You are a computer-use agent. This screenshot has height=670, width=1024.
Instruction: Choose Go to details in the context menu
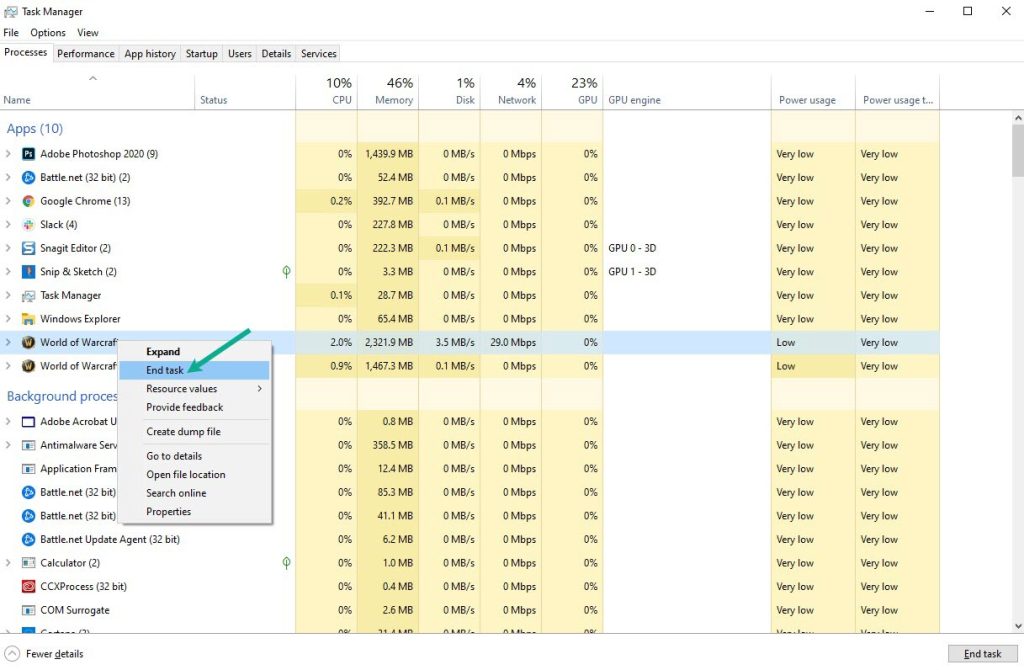click(194, 456)
